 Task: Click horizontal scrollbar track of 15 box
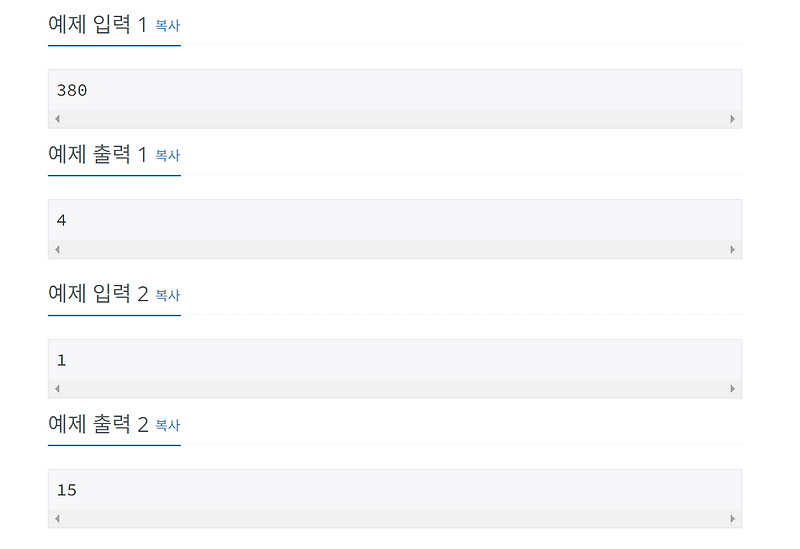click(395, 518)
